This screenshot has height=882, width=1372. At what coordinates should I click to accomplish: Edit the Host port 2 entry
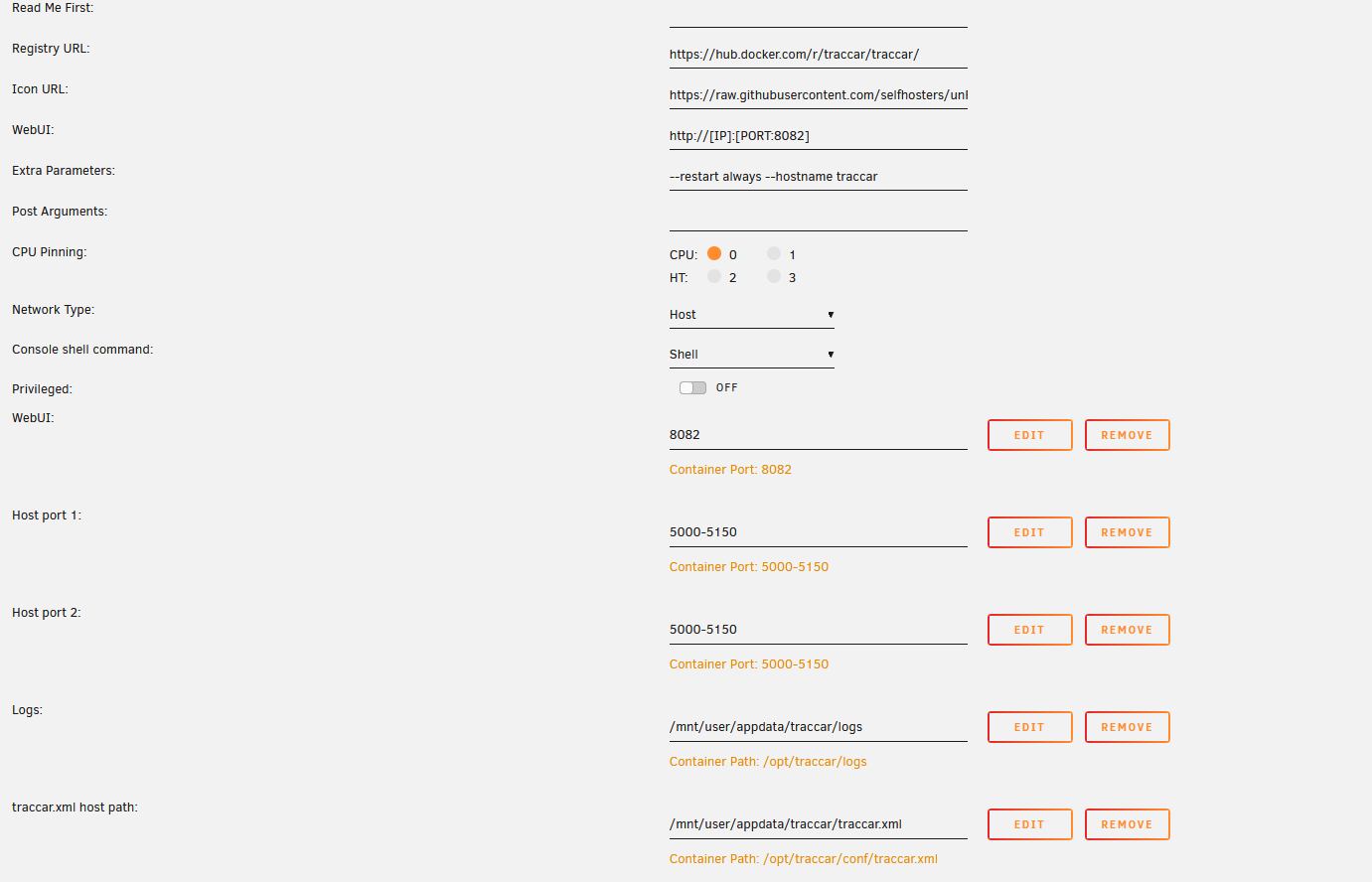1030,630
